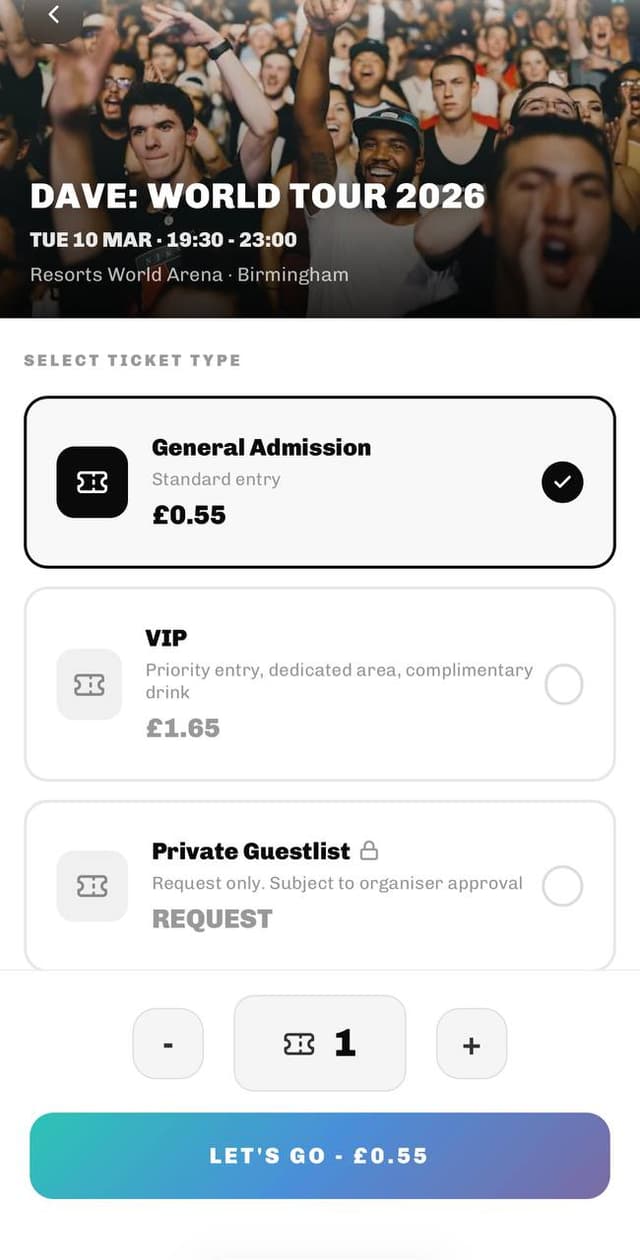Click the ticket quantity number 1
This screenshot has width=640, height=1260.
pyautogui.click(x=345, y=1043)
